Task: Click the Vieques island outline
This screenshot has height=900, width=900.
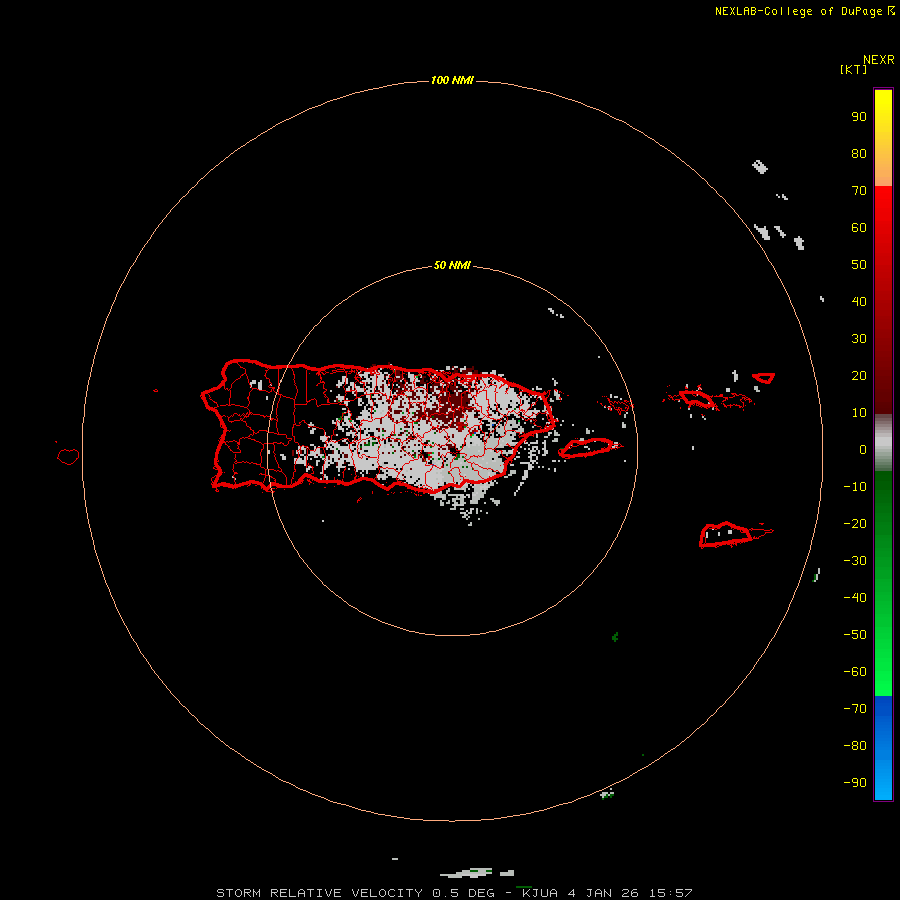Action: (x=589, y=447)
